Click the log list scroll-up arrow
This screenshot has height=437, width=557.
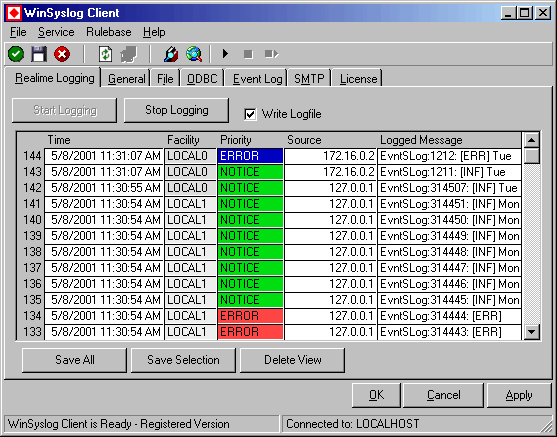[x=531, y=140]
